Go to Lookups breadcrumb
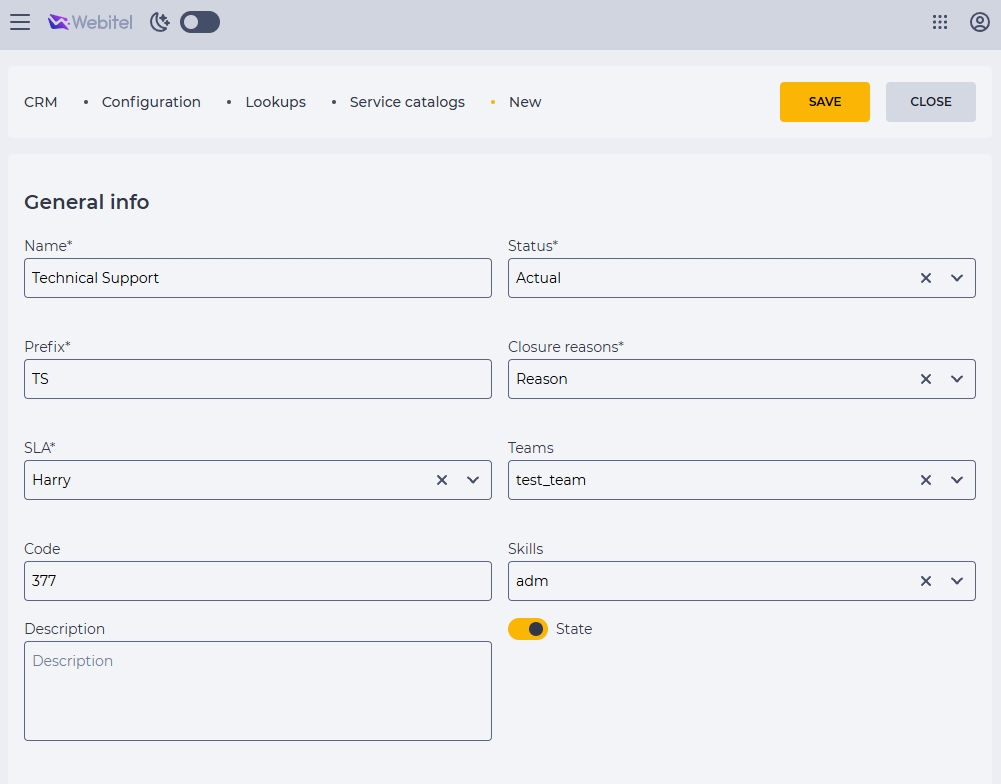Viewport: 1001px width, 784px height. (x=276, y=102)
